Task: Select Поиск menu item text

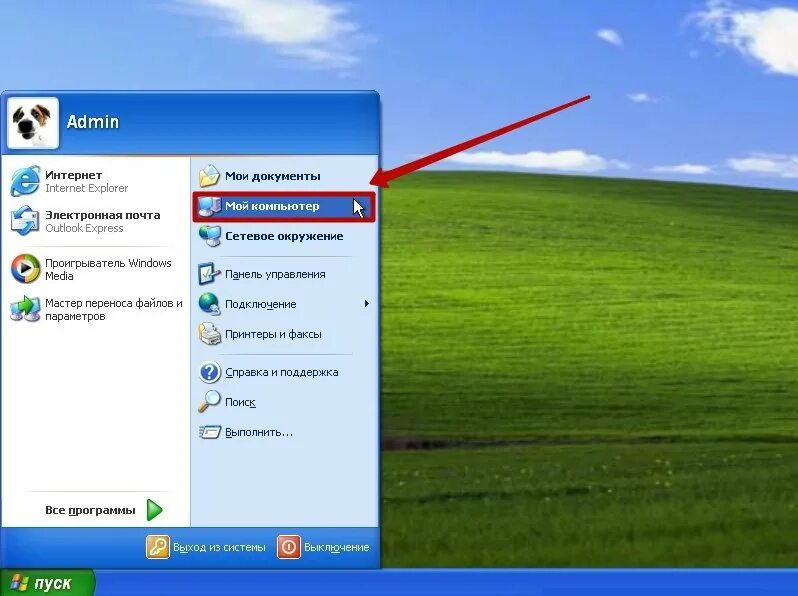Action: pyautogui.click(x=240, y=402)
